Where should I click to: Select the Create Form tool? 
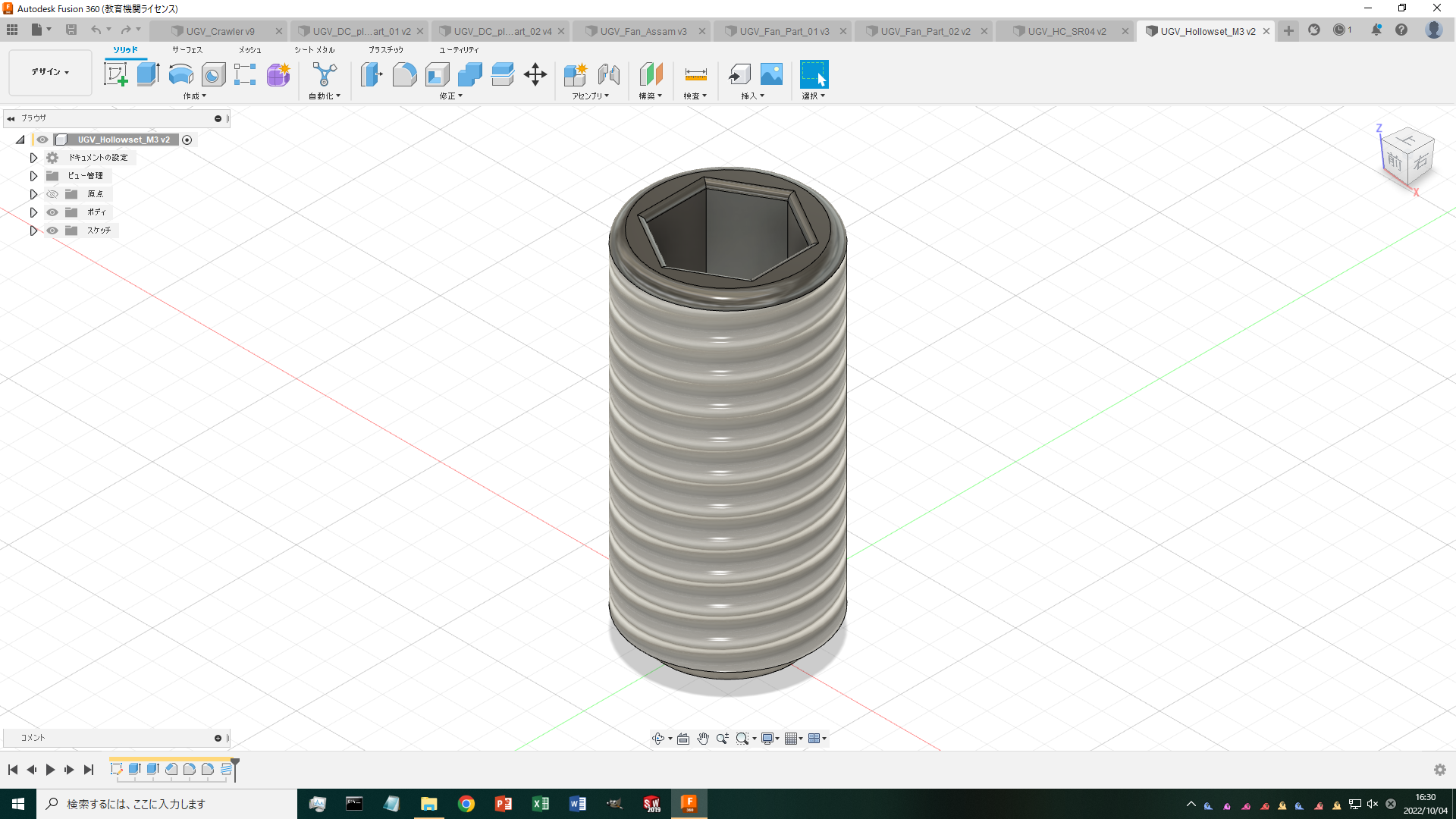(278, 74)
